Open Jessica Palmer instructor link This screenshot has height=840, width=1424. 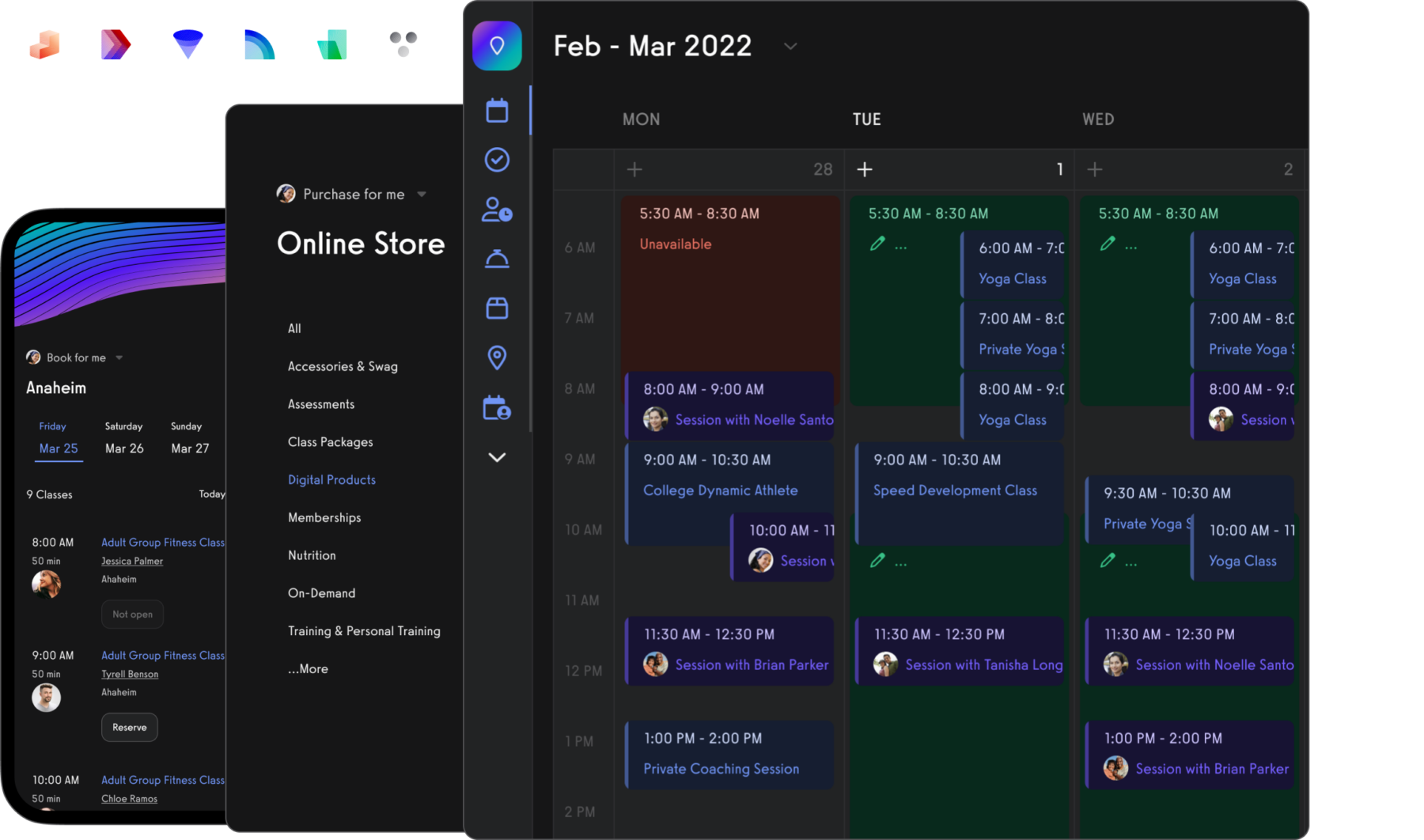(132, 562)
